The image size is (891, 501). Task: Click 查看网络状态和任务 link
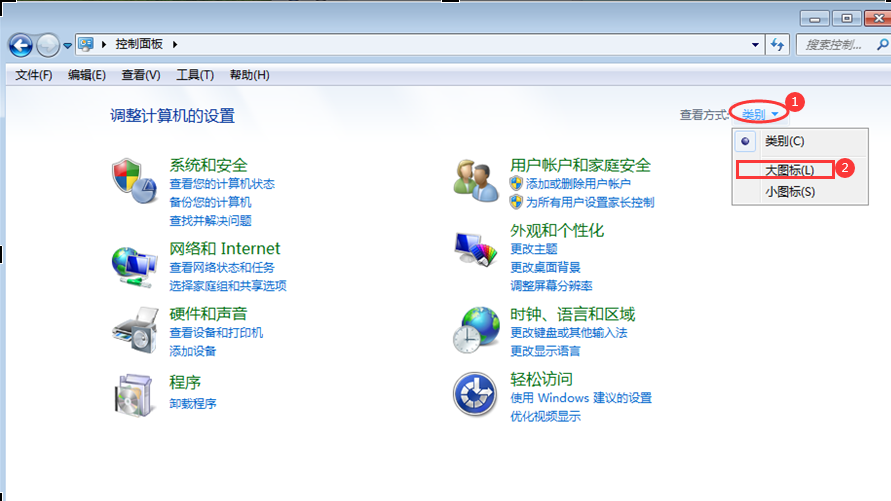click(x=222, y=268)
